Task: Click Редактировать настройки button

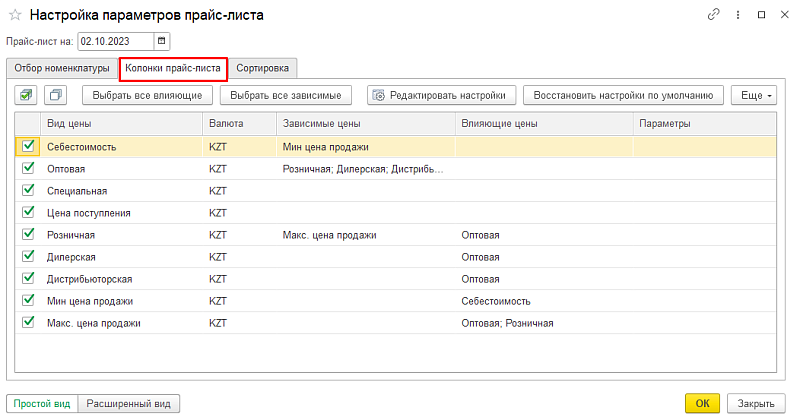Action: click(x=442, y=95)
